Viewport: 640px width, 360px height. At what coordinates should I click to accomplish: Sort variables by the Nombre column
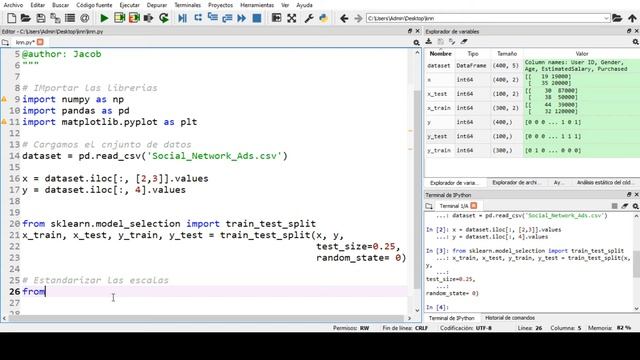tap(440, 53)
